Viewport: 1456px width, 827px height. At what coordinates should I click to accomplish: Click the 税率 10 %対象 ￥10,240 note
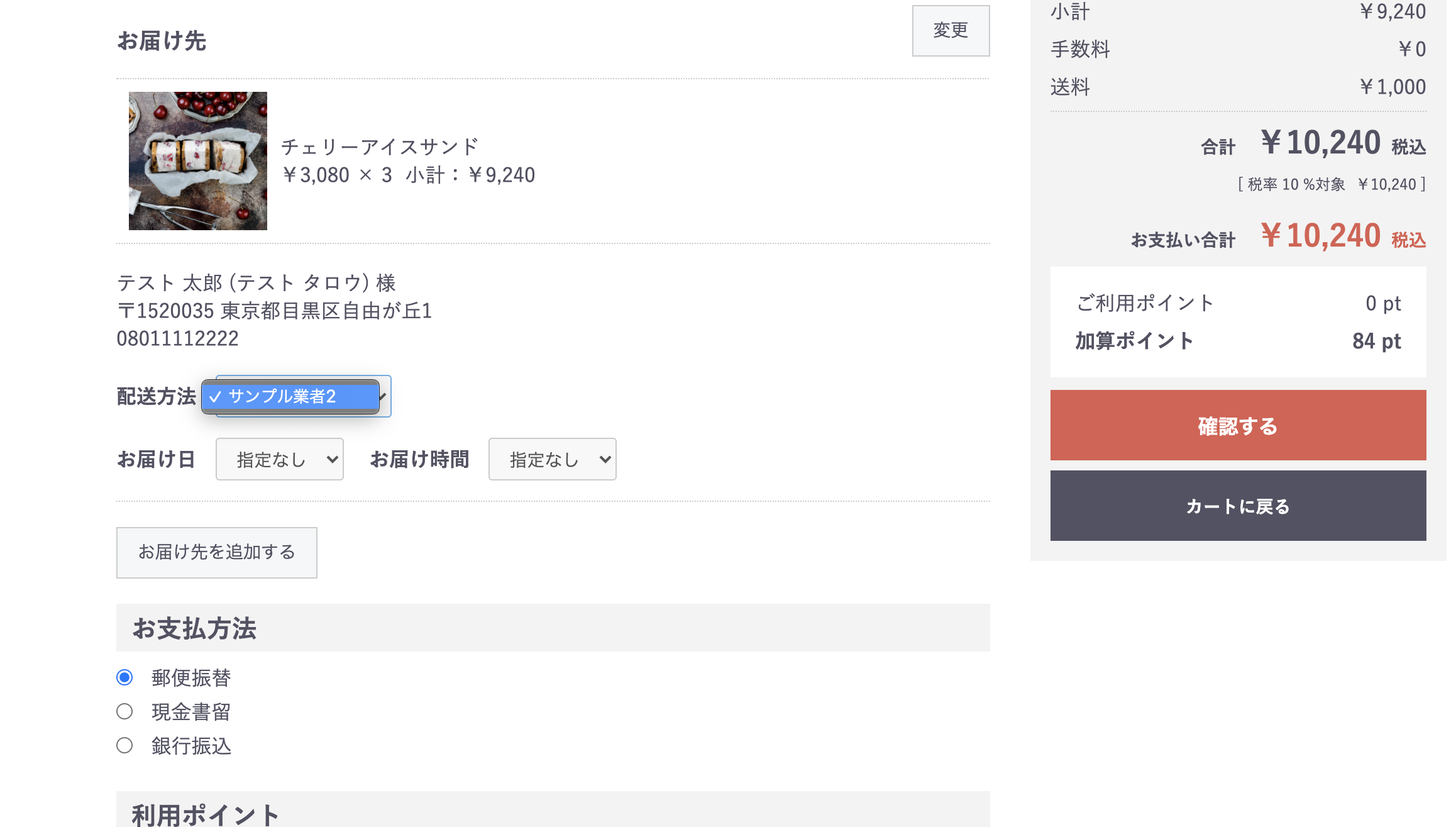[x=1332, y=184]
